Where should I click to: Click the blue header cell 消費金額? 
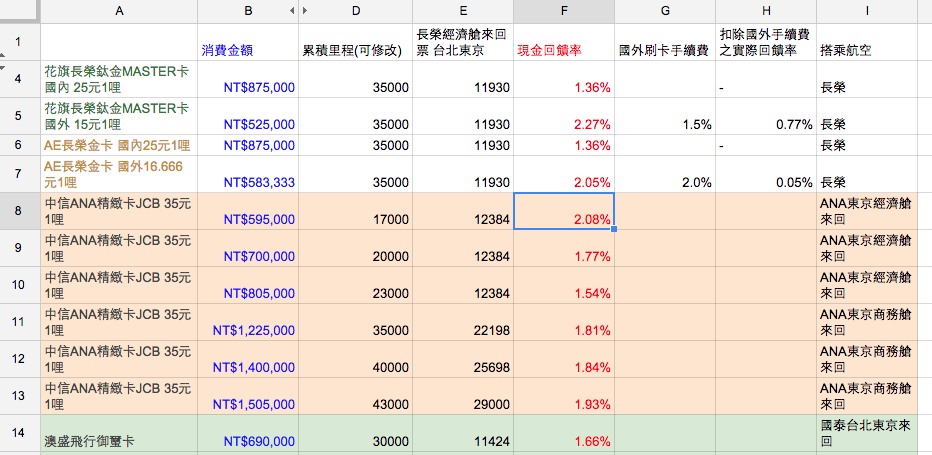tap(248, 42)
